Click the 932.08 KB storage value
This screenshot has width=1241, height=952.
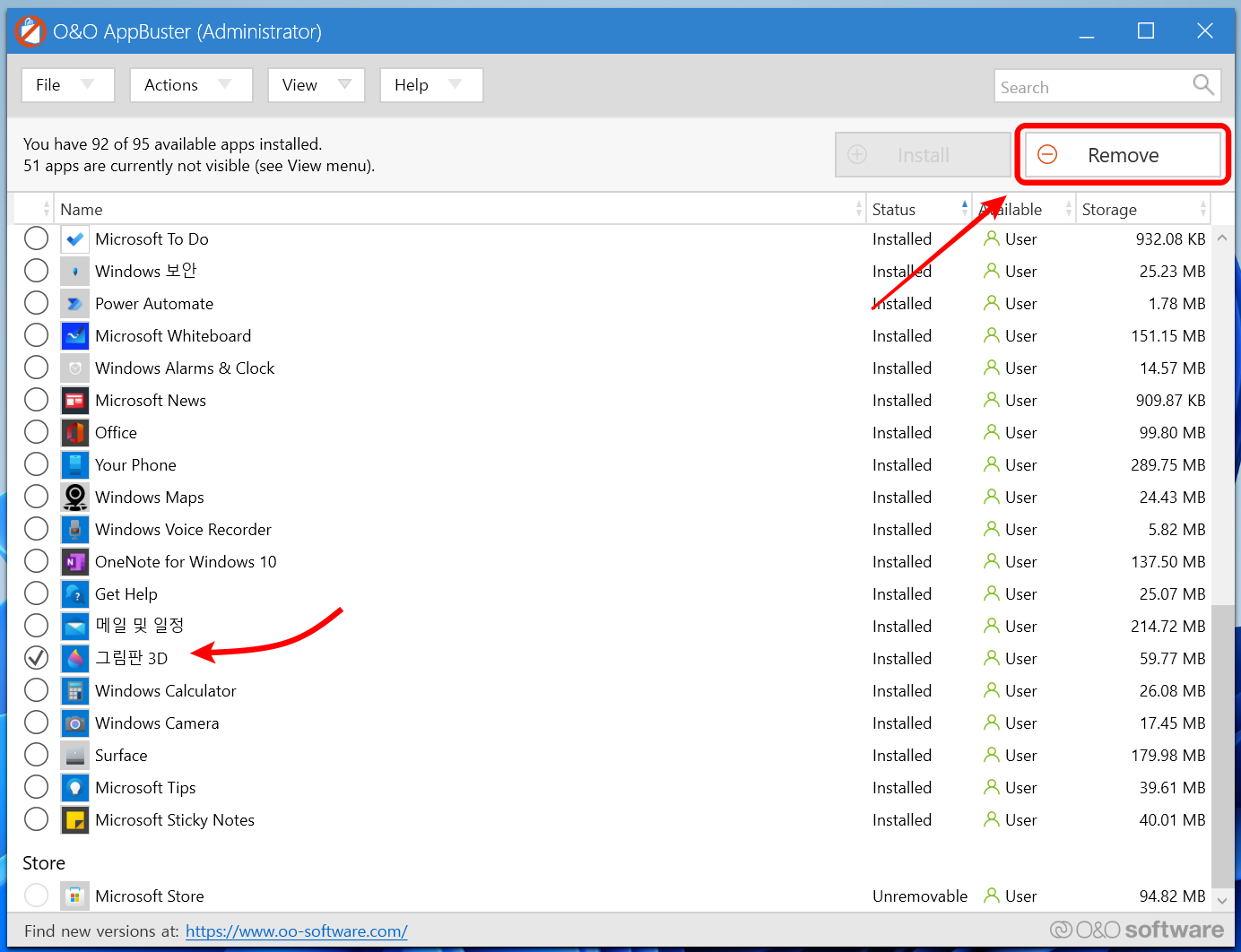coord(1171,239)
